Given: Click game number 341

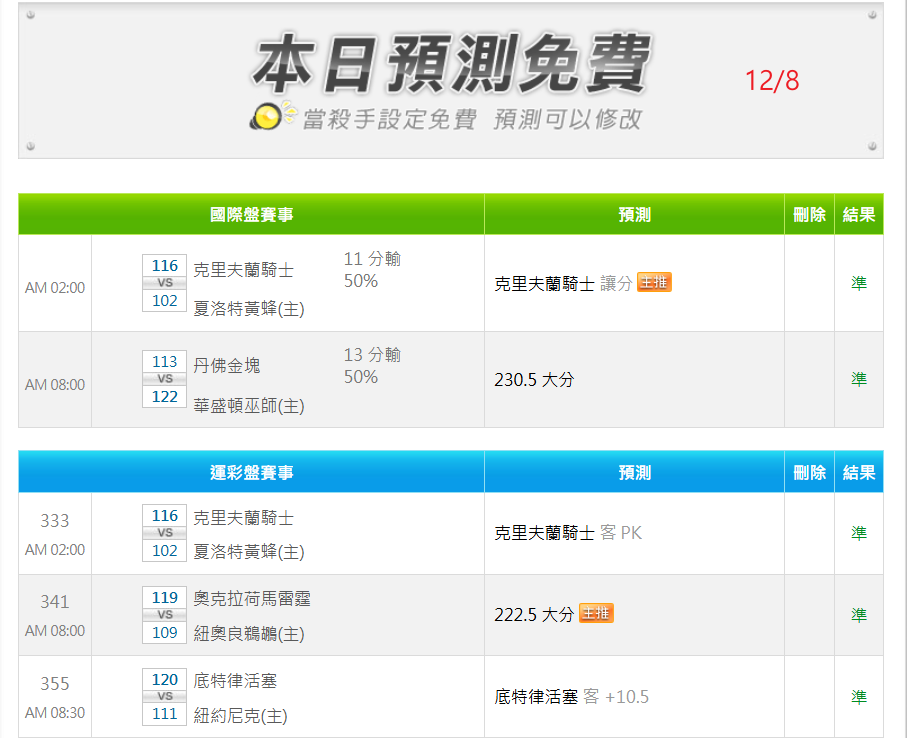Looking at the screenshot, I should pos(55,601).
